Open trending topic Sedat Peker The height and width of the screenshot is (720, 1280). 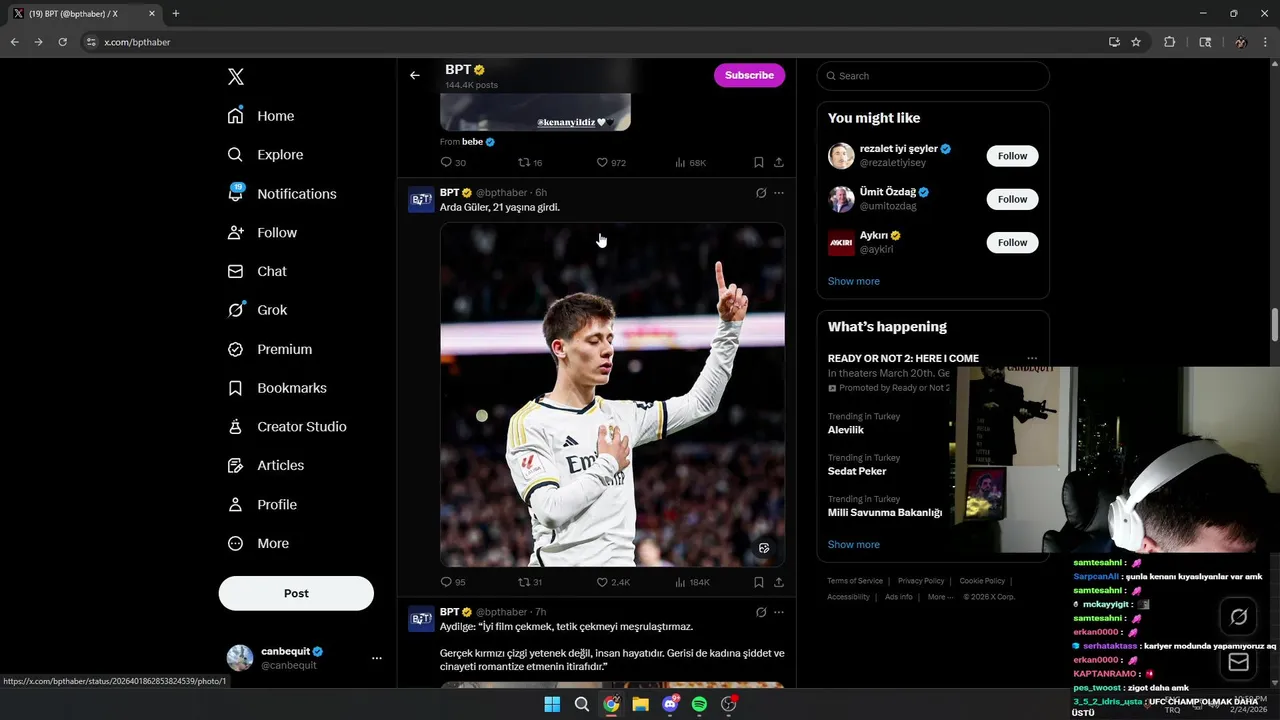click(x=857, y=471)
